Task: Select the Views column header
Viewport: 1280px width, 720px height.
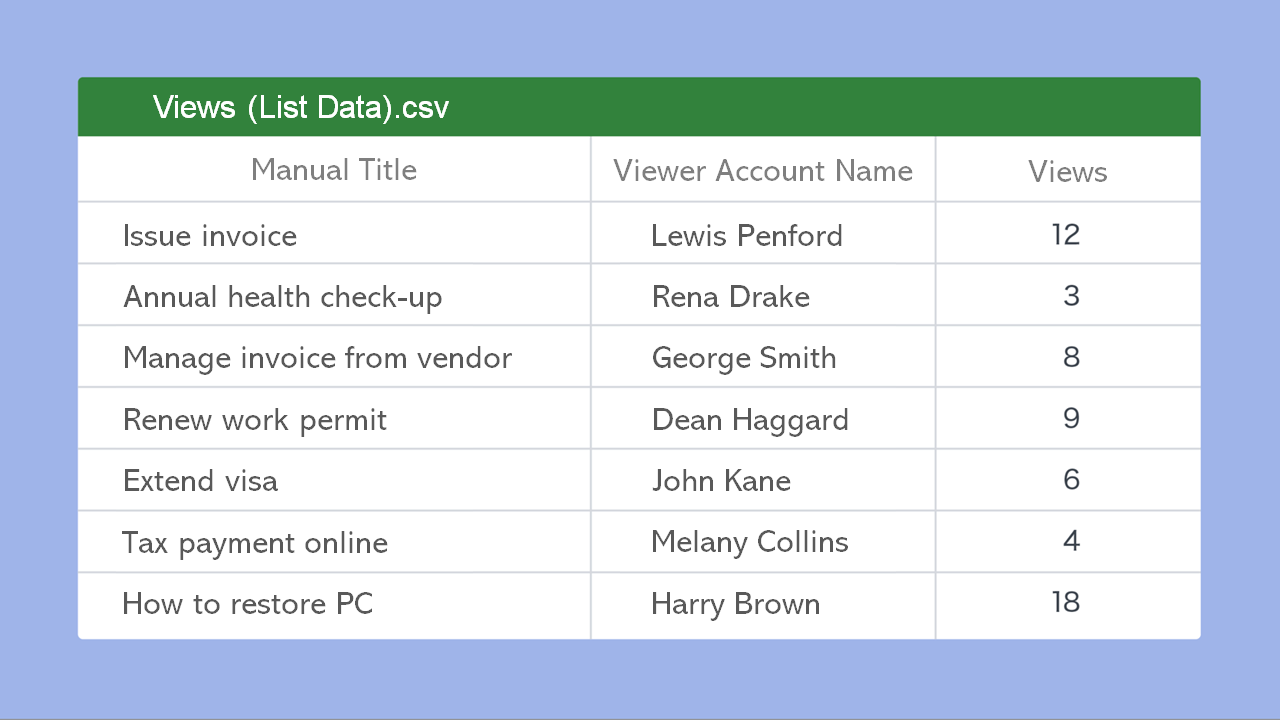Action: coord(1067,172)
